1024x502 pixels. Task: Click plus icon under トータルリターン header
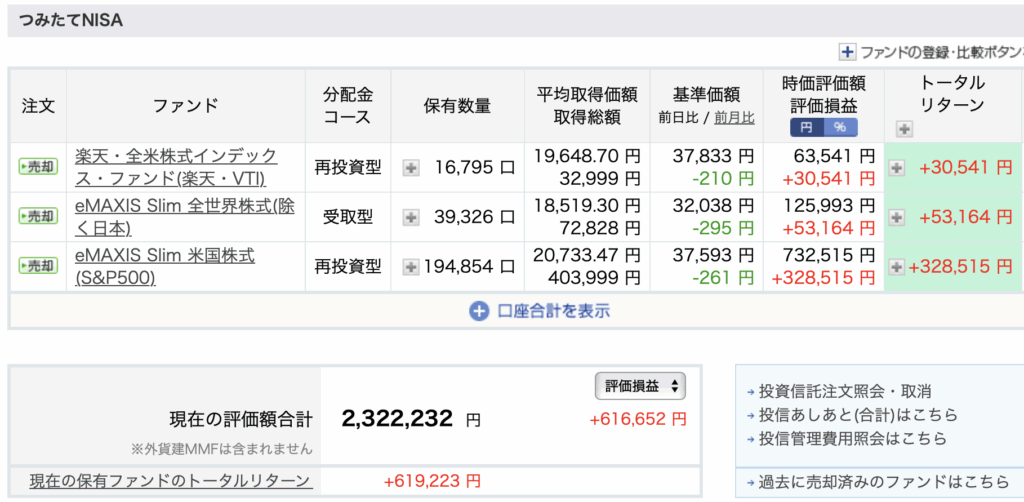pos(904,128)
